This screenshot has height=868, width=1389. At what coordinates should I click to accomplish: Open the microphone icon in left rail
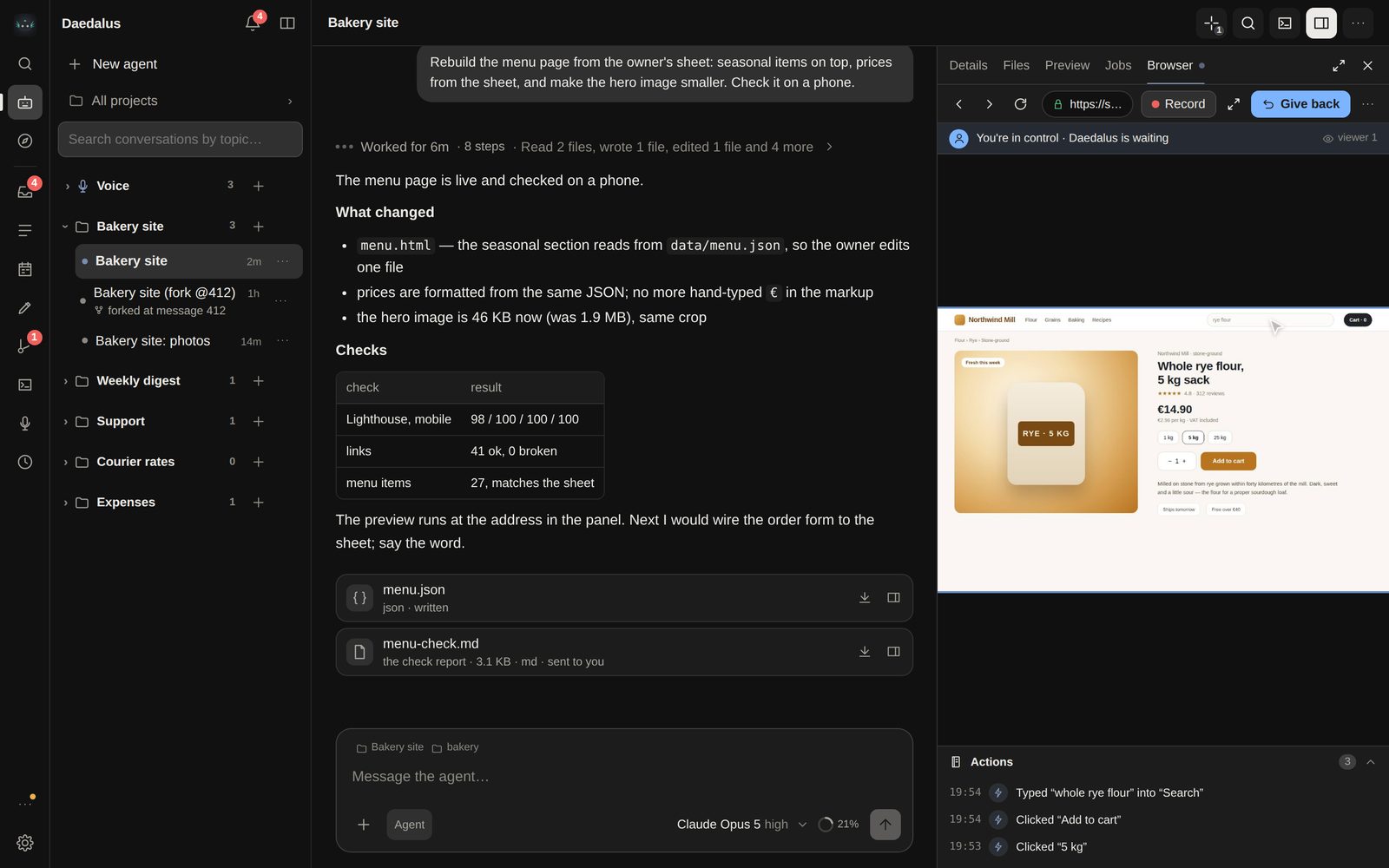pyautogui.click(x=25, y=423)
